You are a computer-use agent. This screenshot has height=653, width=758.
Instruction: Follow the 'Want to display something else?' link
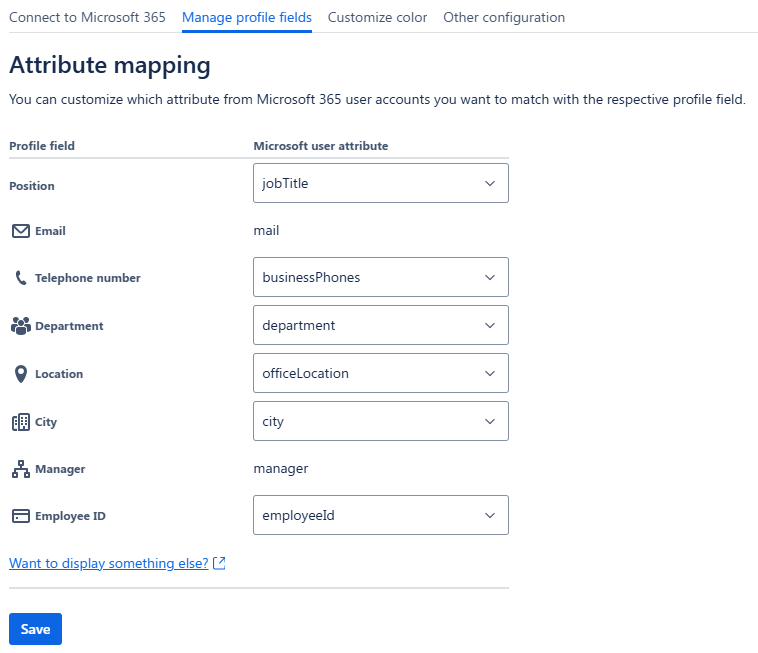point(108,564)
